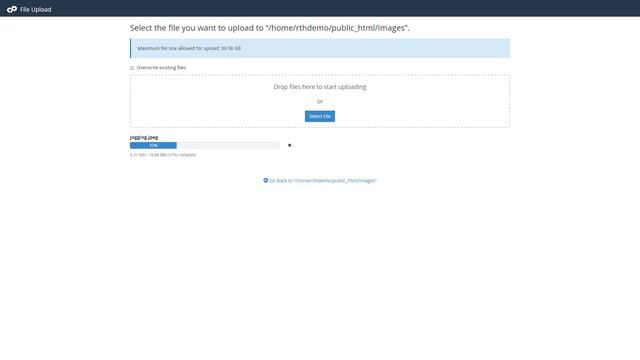Click the Go Back arrow circle icon
The height and width of the screenshot is (360, 640).
pos(266,180)
